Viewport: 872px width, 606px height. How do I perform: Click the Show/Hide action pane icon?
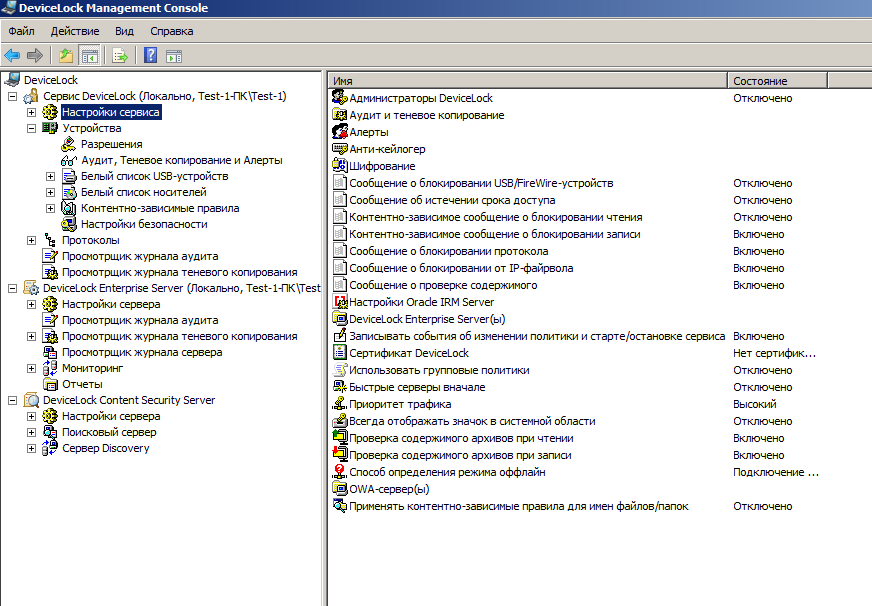click(174, 56)
